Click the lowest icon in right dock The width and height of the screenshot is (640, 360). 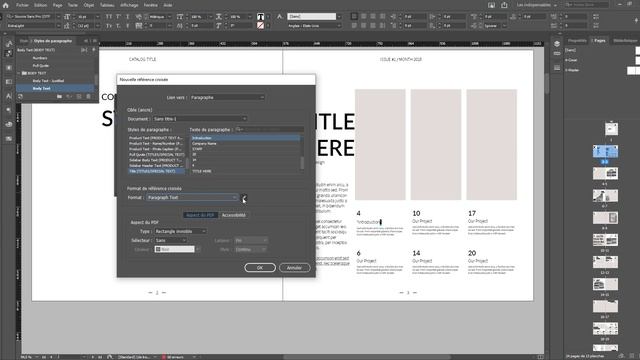[x=557, y=68]
